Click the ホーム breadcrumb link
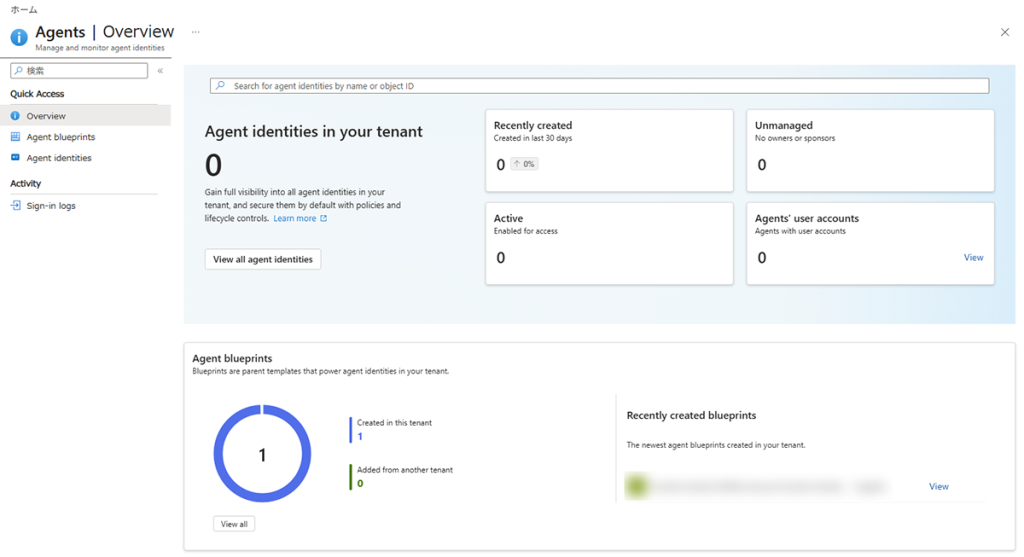 (24, 10)
